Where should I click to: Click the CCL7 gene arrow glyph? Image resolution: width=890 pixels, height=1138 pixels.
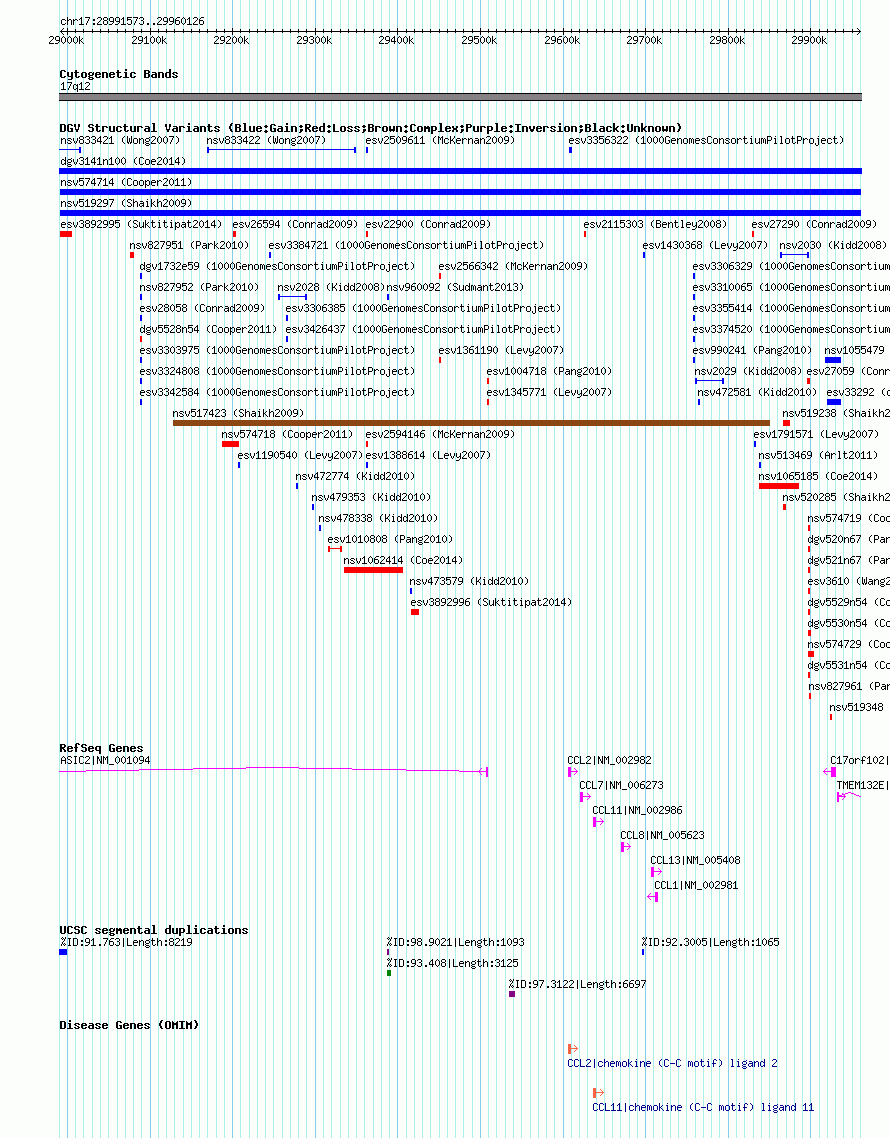585,797
